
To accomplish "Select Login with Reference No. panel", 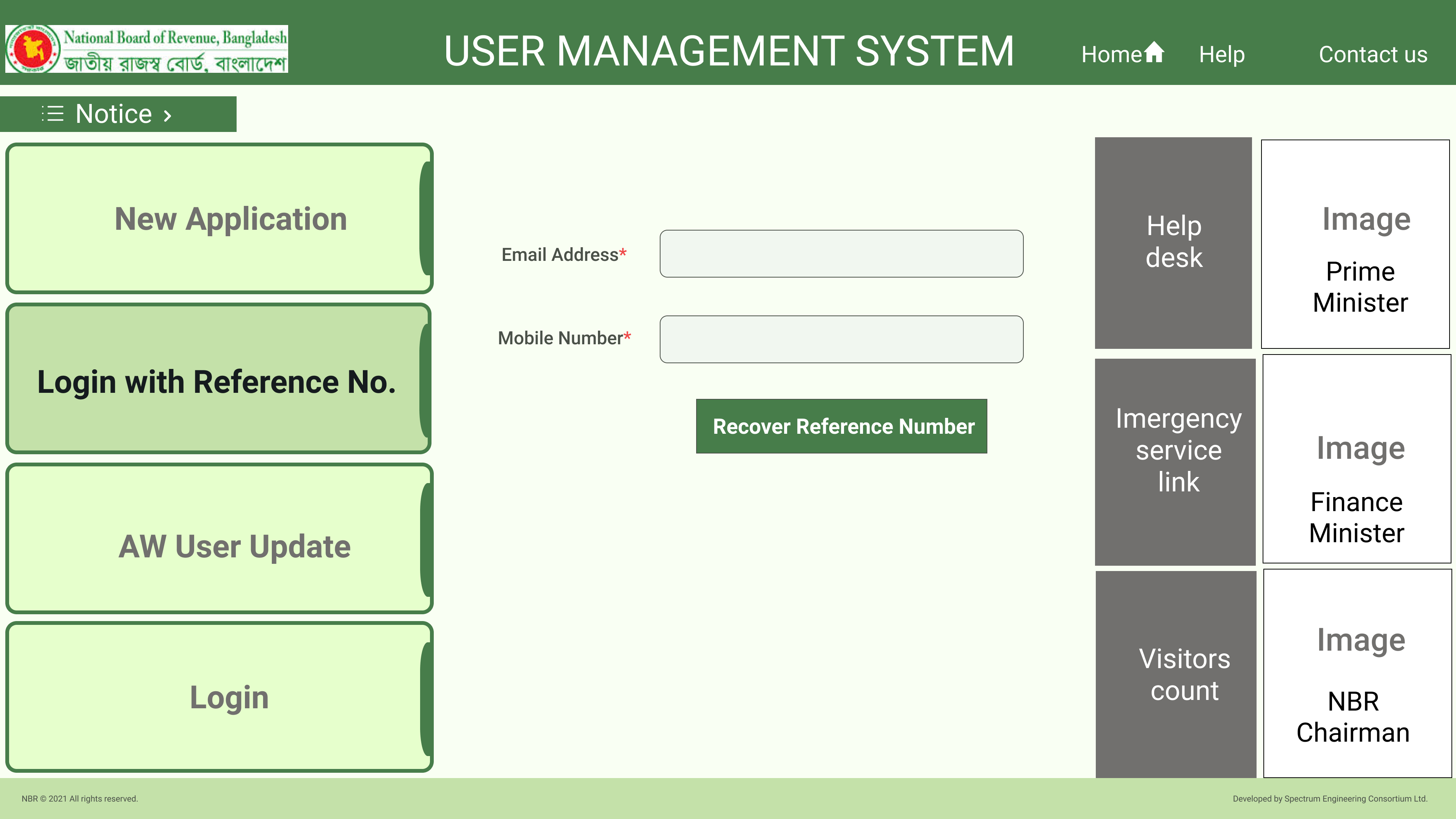I will (218, 379).
